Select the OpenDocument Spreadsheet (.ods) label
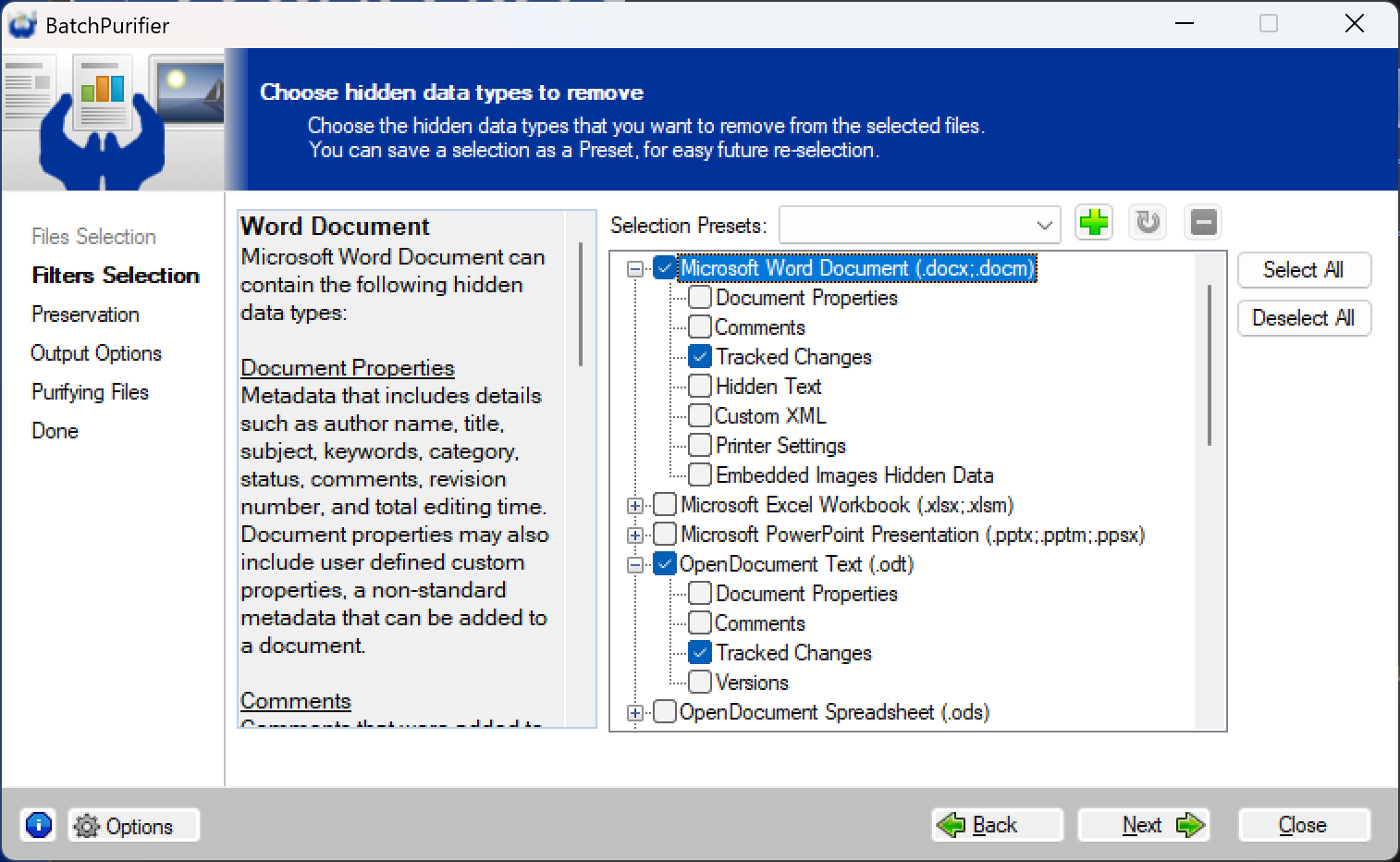The height and width of the screenshot is (862, 1400). coord(834,712)
